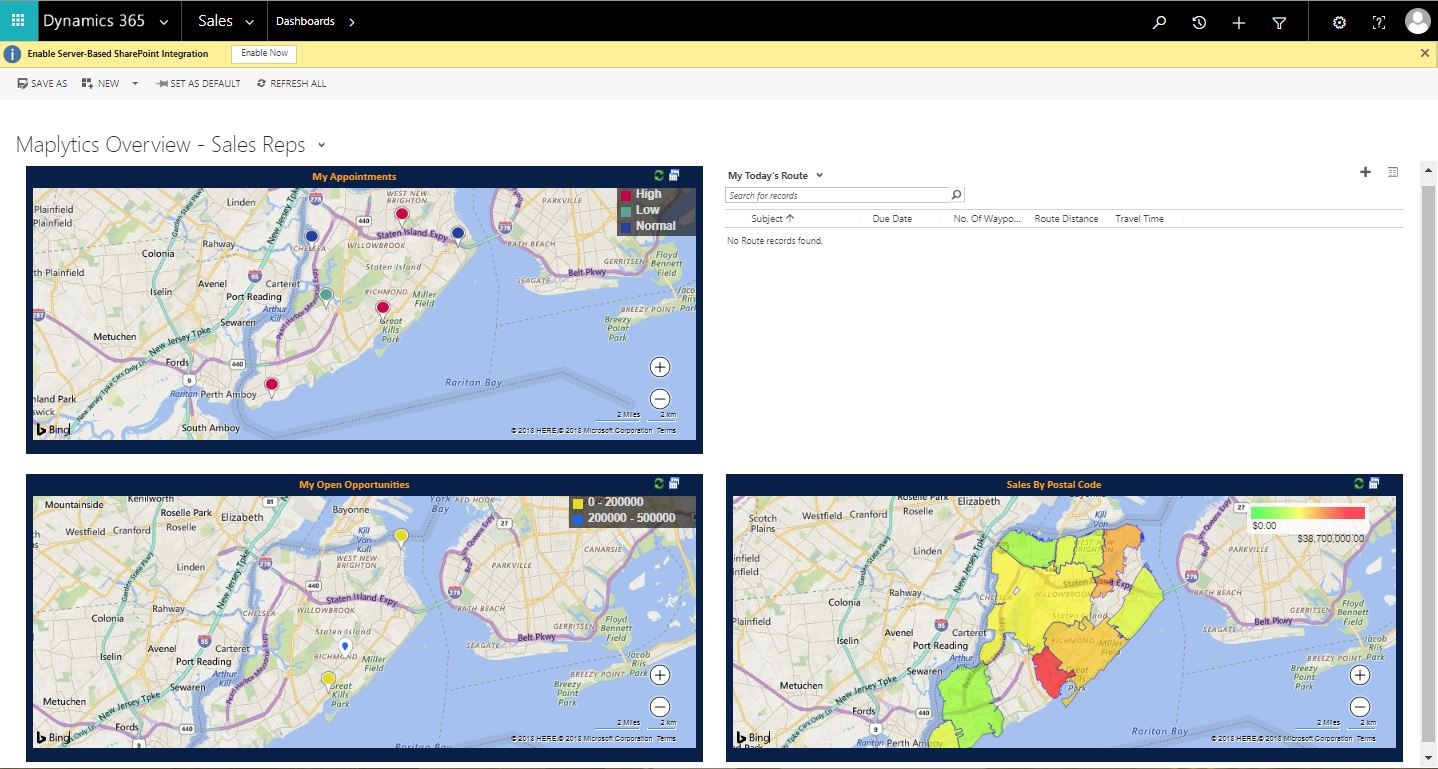This screenshot has width=1438, height=769.
Task: Expand the Dashboards breadcrumb chevron
Action: click(x=351, y=22)
